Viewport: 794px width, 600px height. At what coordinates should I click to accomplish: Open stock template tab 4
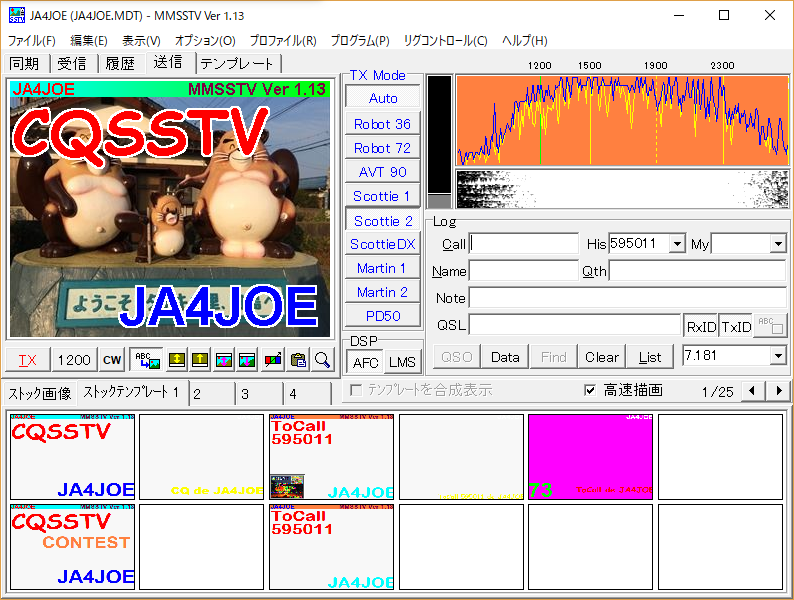pos(307,394)
